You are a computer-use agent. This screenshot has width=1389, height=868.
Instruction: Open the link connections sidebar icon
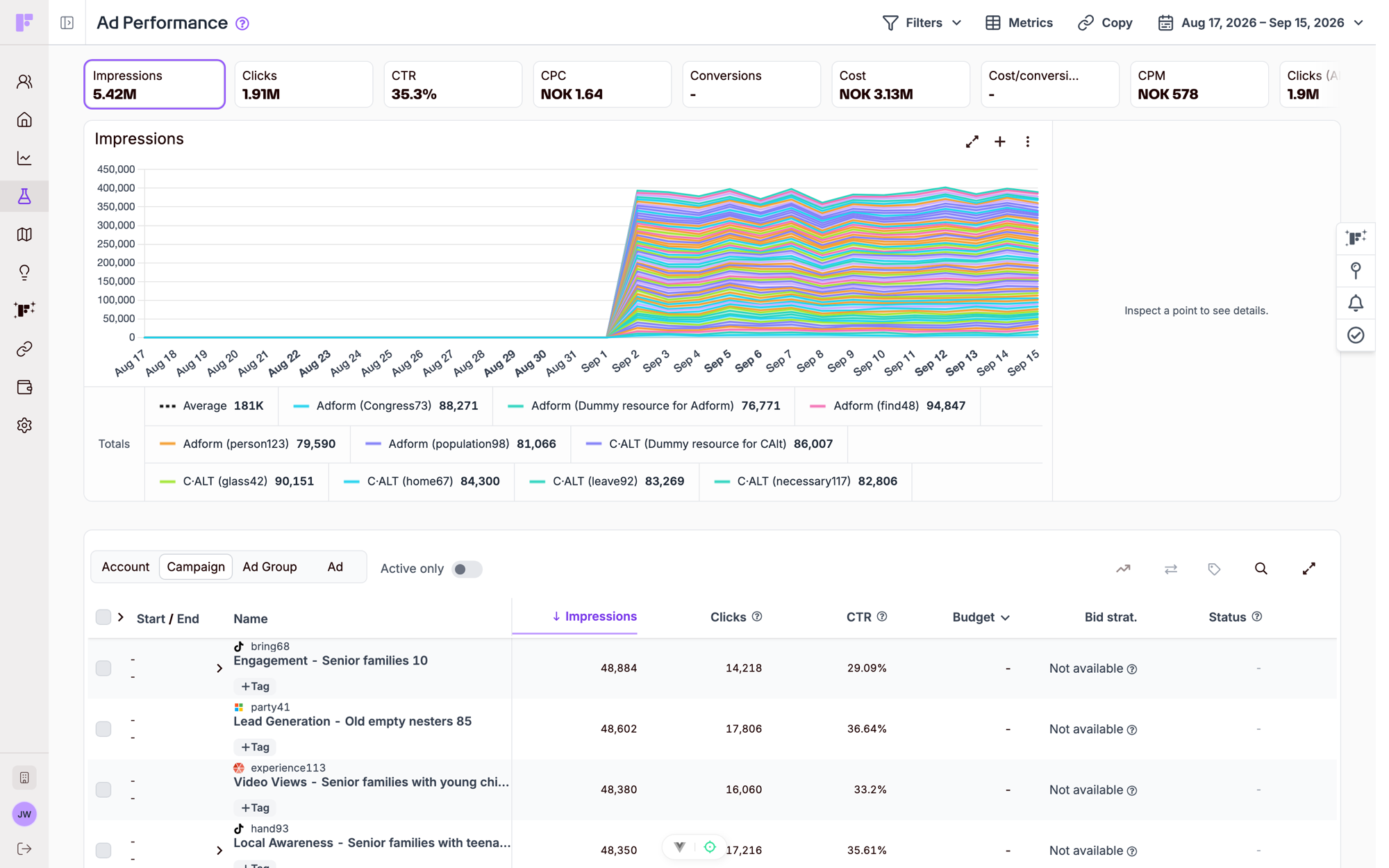pos(24,349)
